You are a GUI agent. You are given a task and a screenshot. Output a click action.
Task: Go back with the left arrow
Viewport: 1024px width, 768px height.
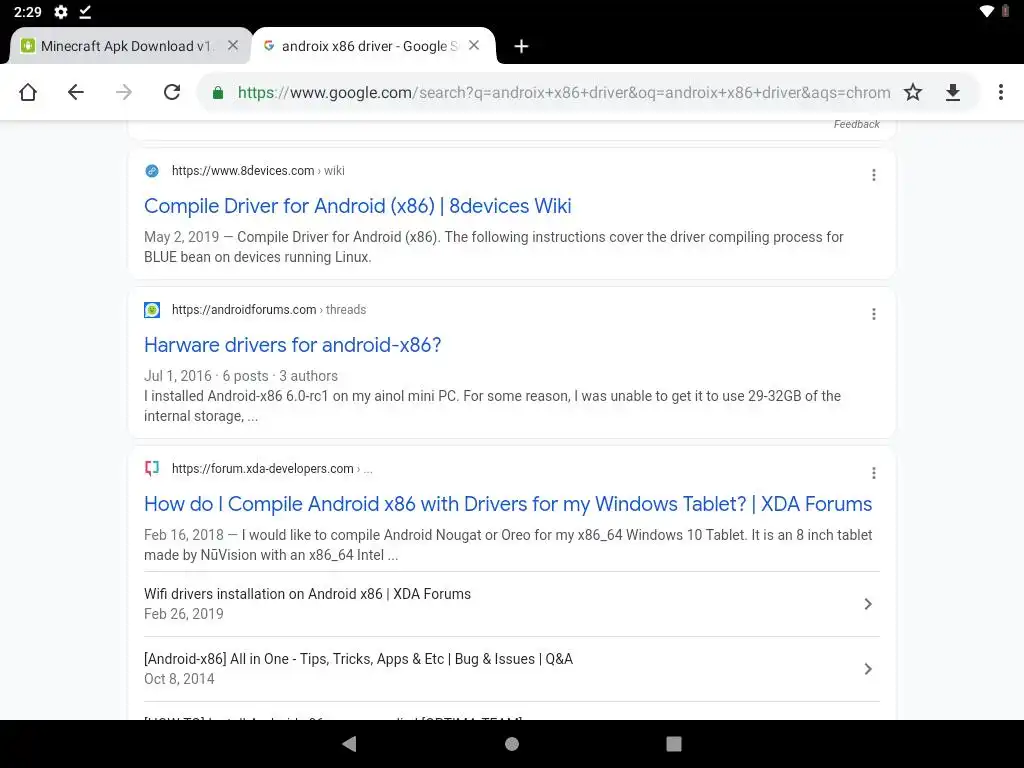coord(76,92)
